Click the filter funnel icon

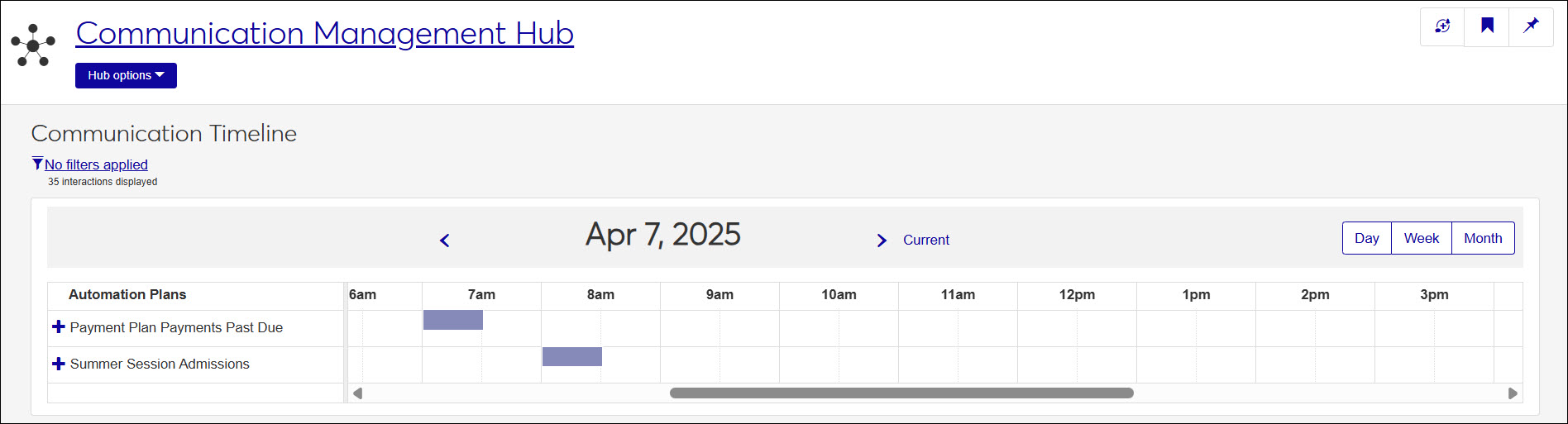pyautogui.click(x=37, y=164)
